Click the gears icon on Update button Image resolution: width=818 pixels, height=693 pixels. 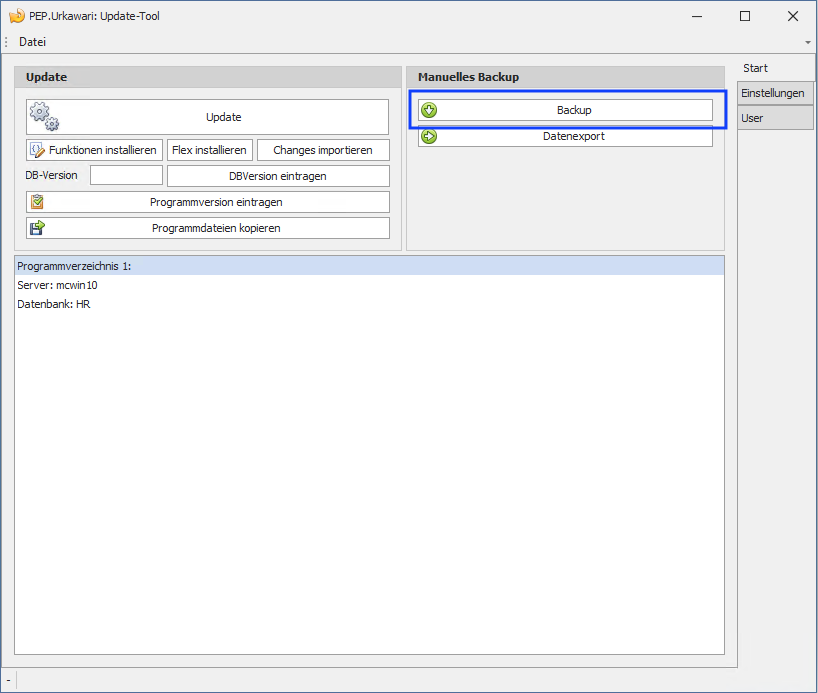point(44,117)
